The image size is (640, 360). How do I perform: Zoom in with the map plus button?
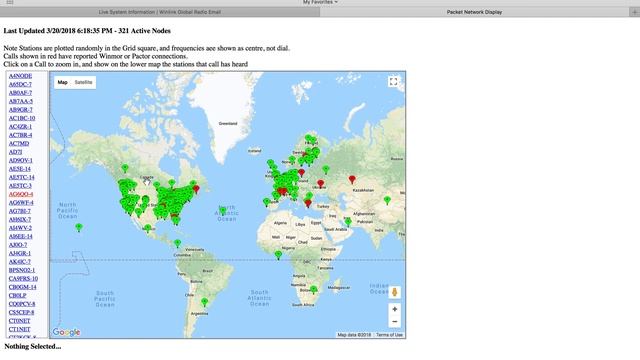click(x=394, y=309)
